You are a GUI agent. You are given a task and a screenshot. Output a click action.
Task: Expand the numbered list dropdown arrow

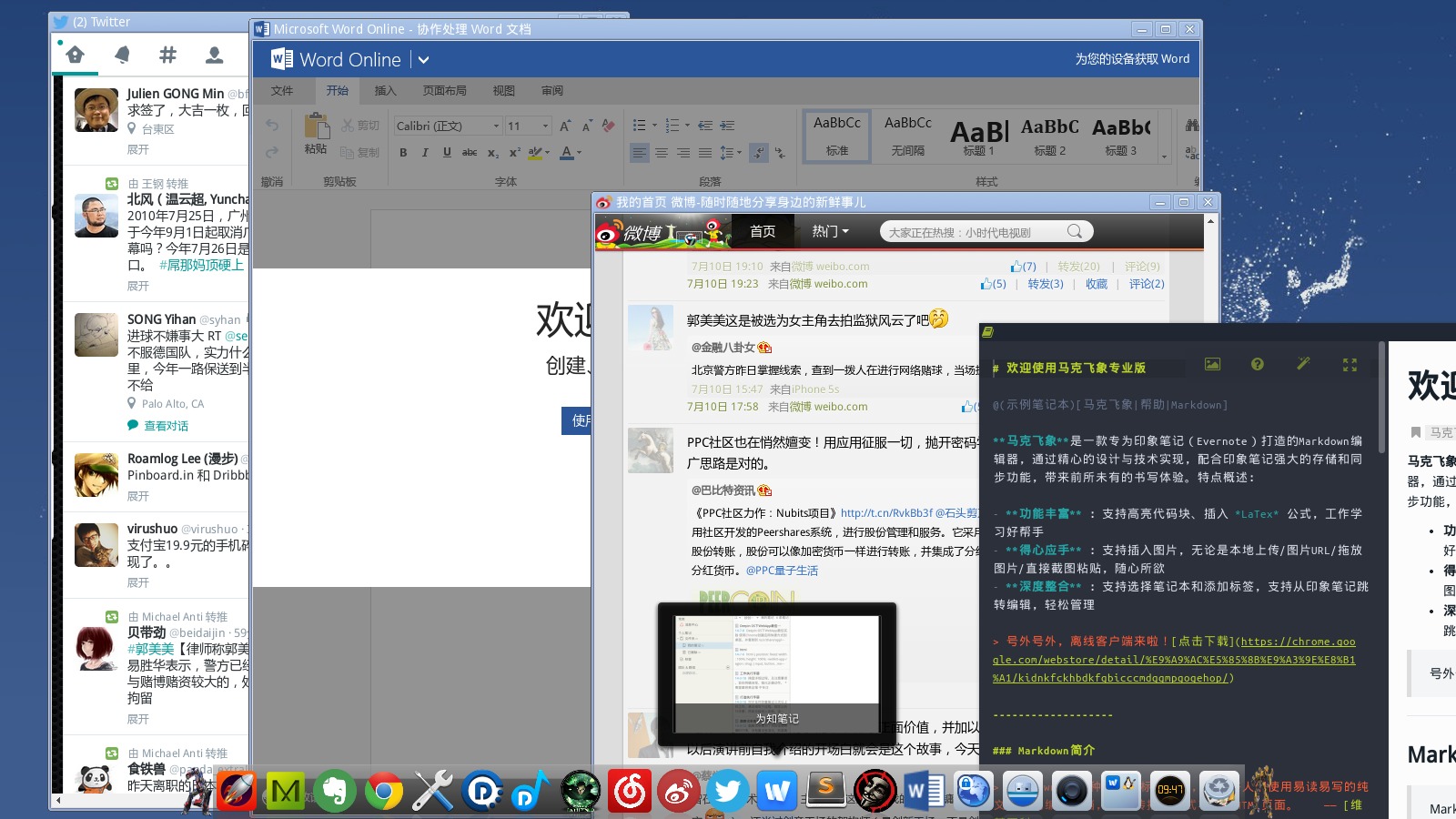(x=687, y=126)
